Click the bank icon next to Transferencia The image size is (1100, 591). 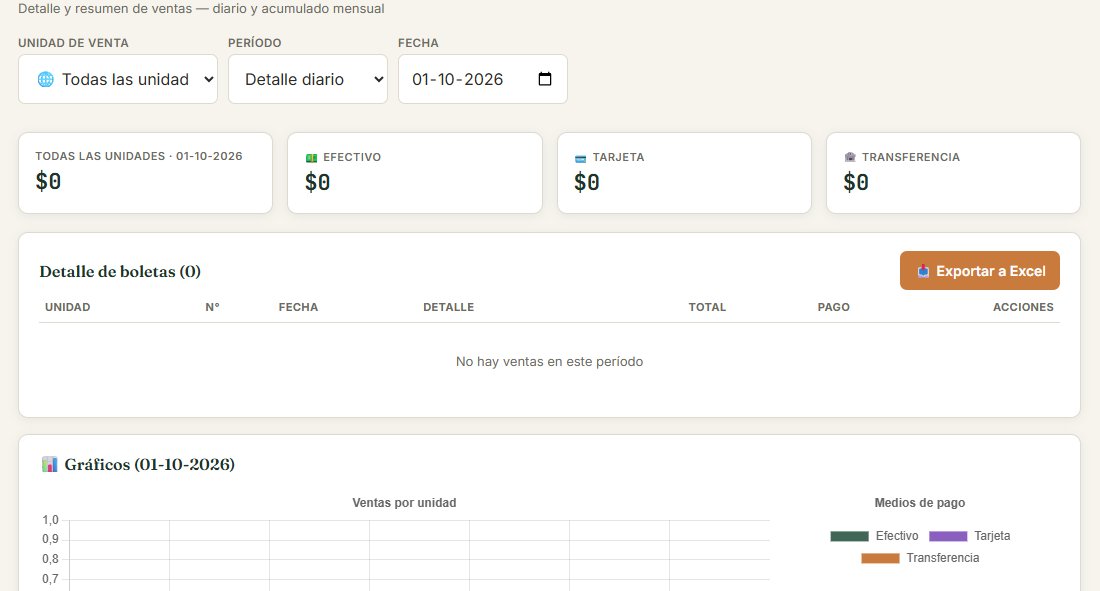coord(850,157)
